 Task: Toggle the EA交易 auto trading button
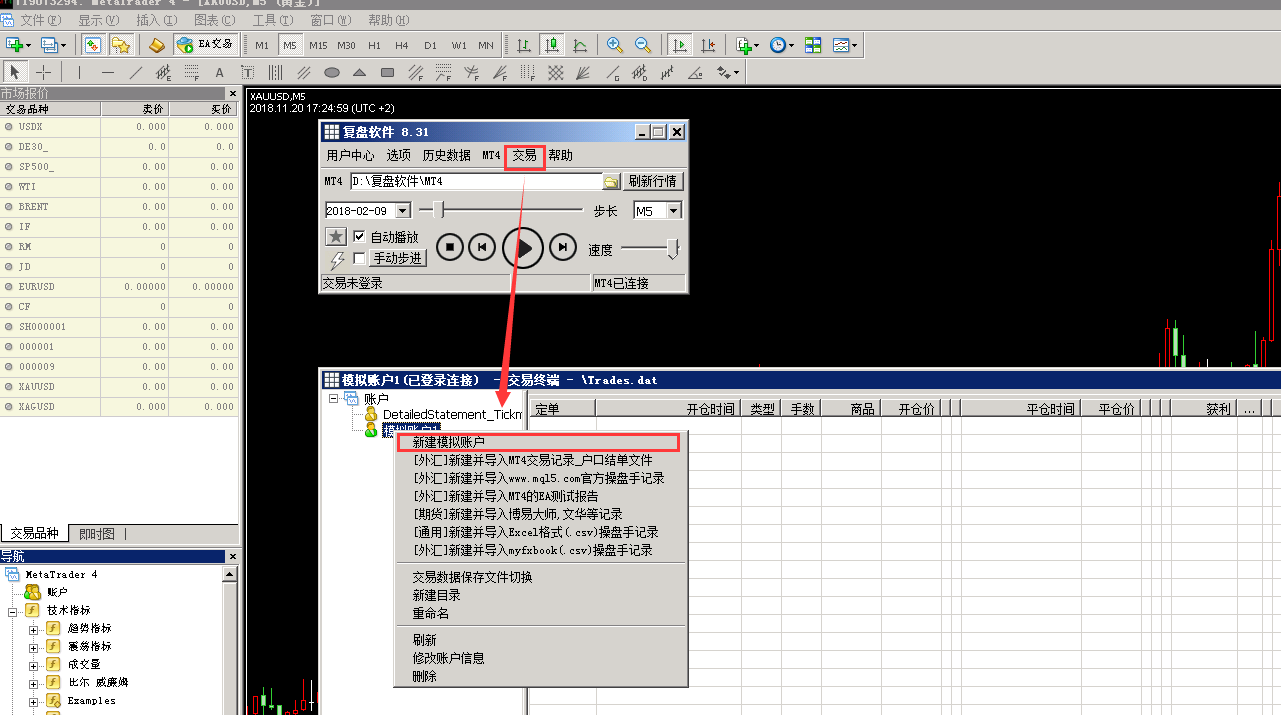point(205,45)
